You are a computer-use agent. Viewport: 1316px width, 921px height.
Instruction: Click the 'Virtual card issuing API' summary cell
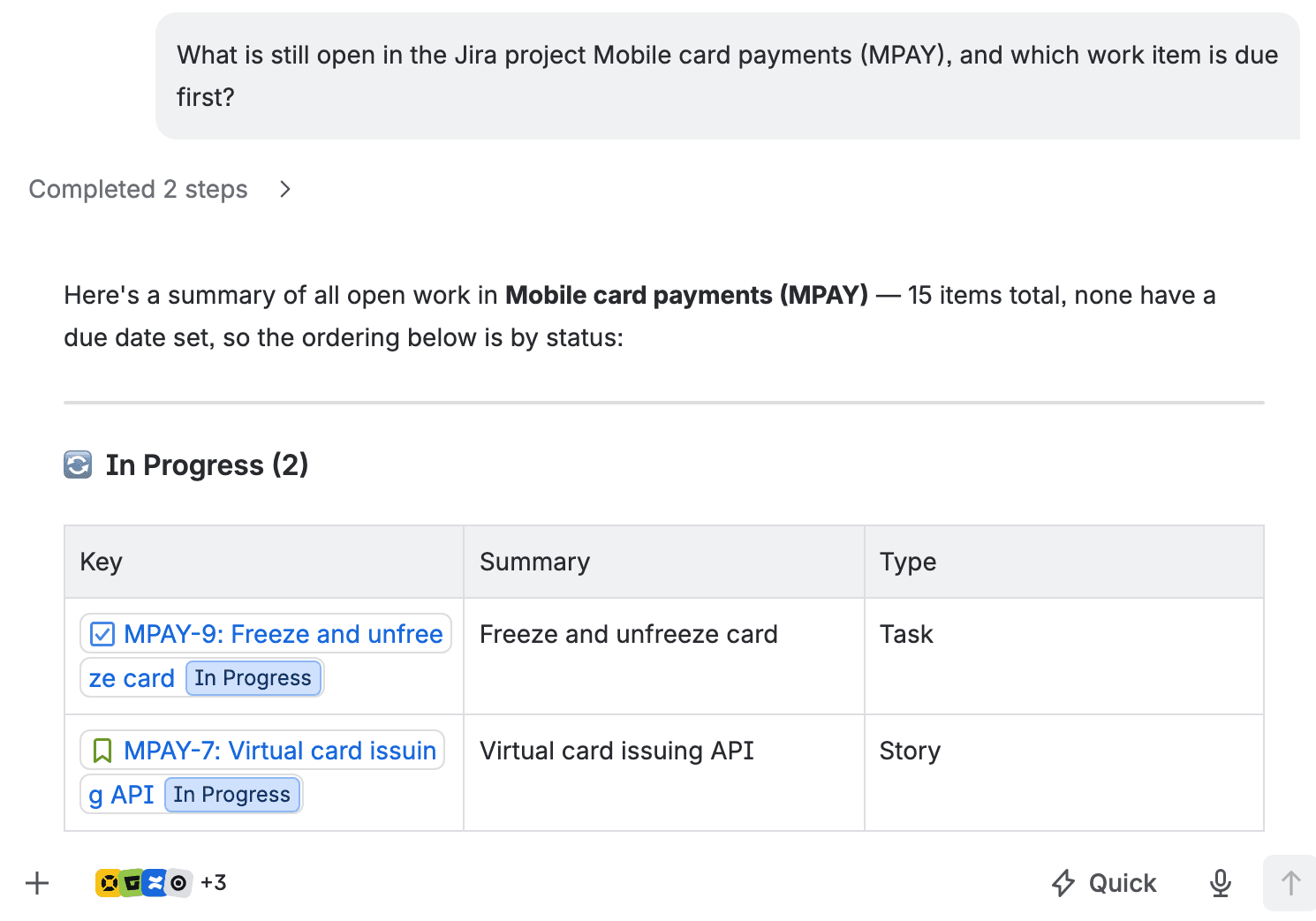click(x=664, y=773)
